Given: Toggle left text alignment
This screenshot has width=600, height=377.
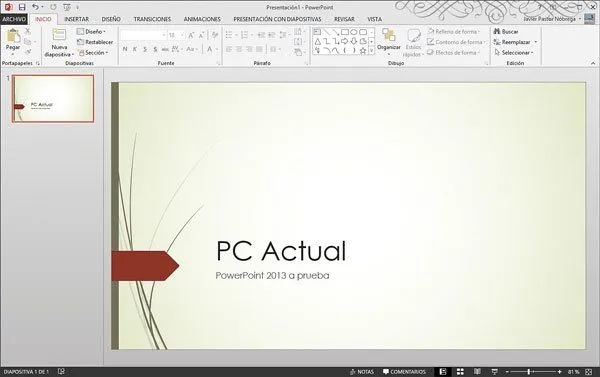Looking at the screenshot, I should pos(229,49).
